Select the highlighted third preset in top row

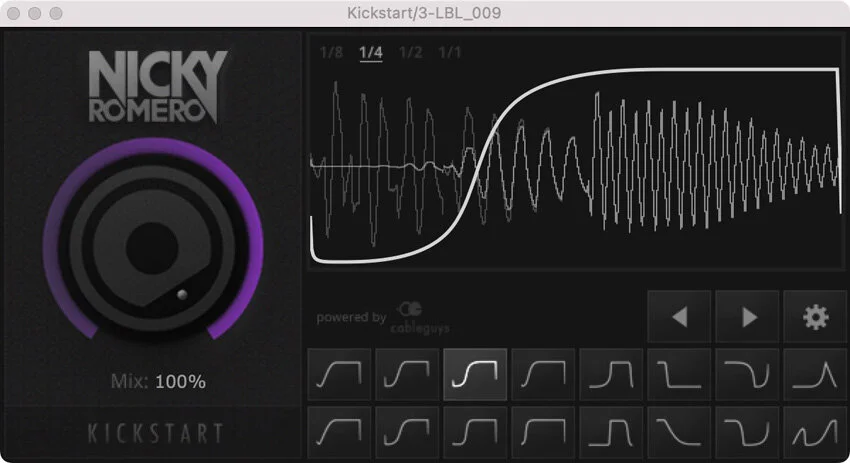tap(475, 375)
